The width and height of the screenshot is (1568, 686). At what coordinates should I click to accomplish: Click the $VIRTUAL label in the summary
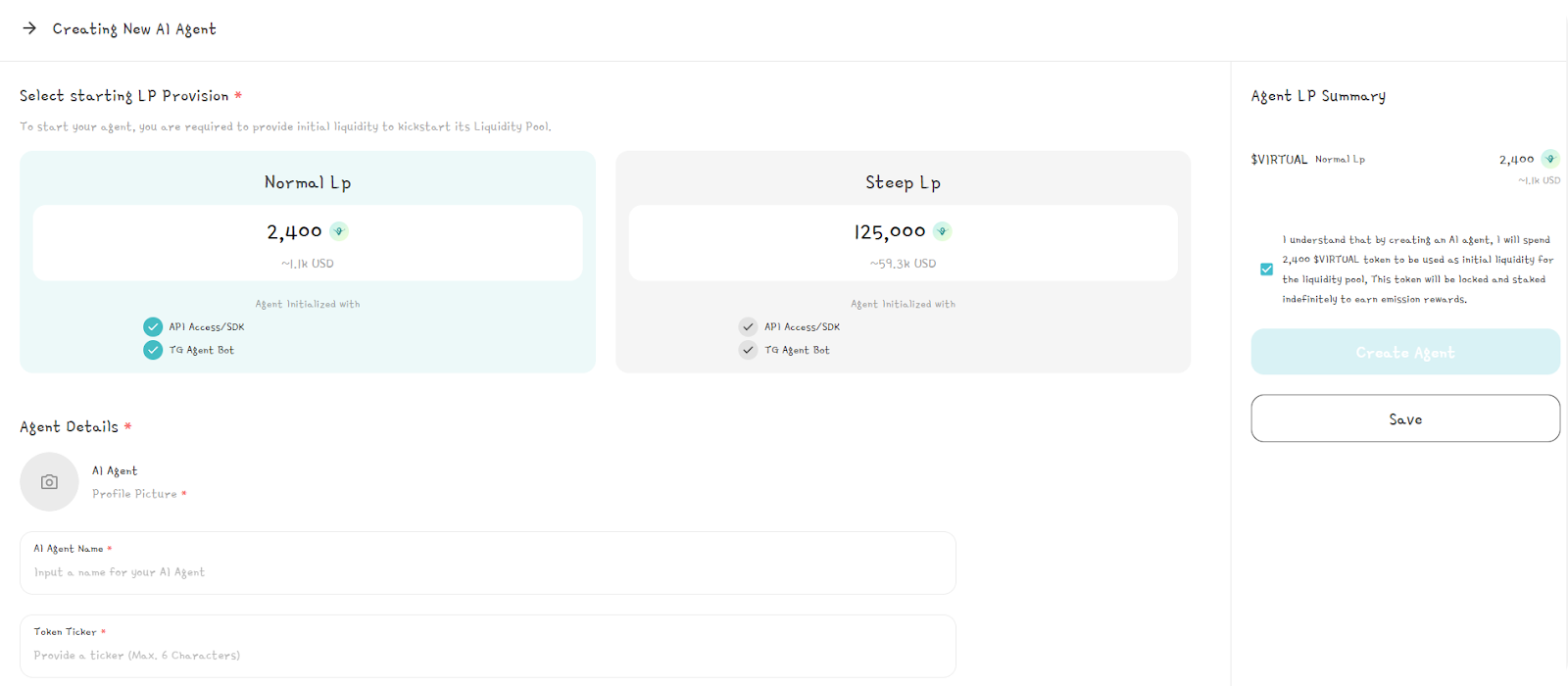(1279, 159)
